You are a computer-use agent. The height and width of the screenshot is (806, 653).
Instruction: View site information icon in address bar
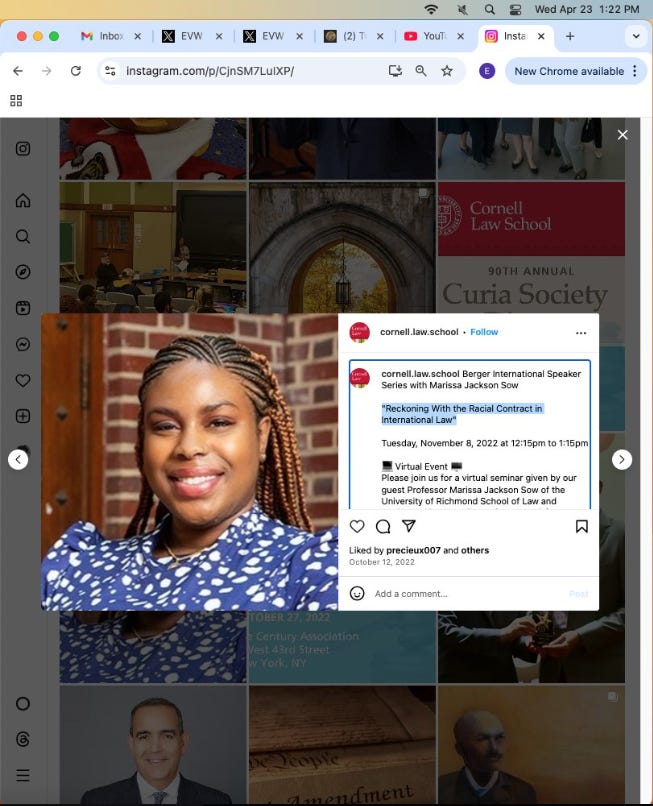(110, 71)
